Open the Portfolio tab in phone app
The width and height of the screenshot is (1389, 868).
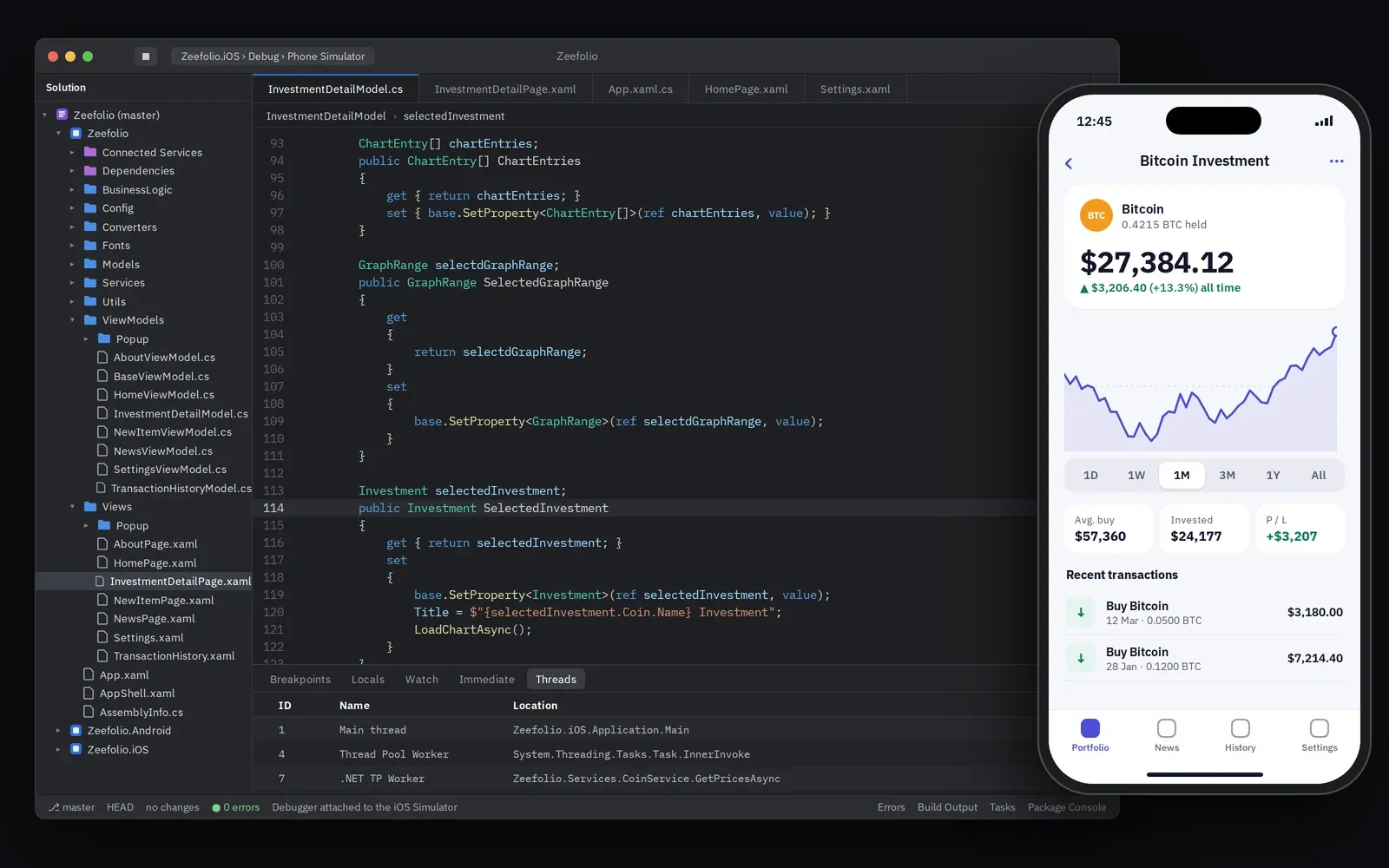pyautogui.click(x=1090, y=735)
